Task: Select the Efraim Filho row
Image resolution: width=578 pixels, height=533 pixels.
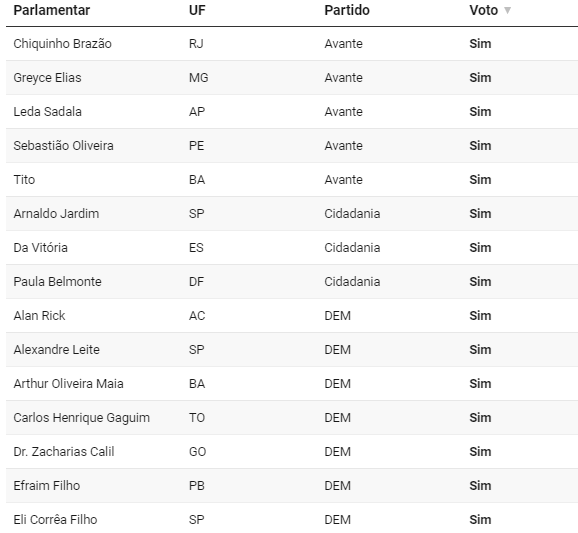Action: [x=292, y=485]
